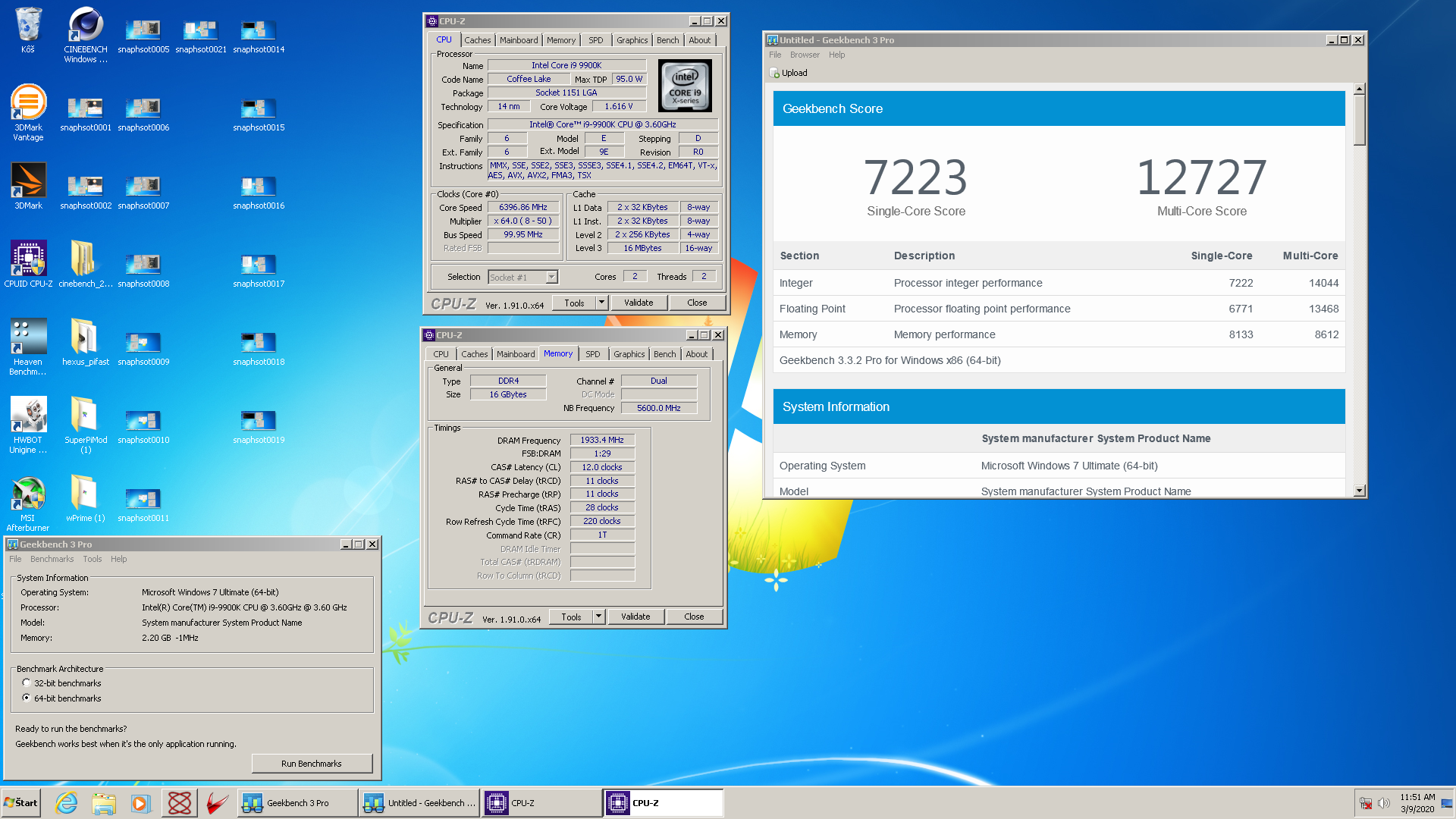Image resolution: width=1456 pixels, height=819 pixels.
Task: Open snaphsot0021 image file
Action: [x=201, y=36]
